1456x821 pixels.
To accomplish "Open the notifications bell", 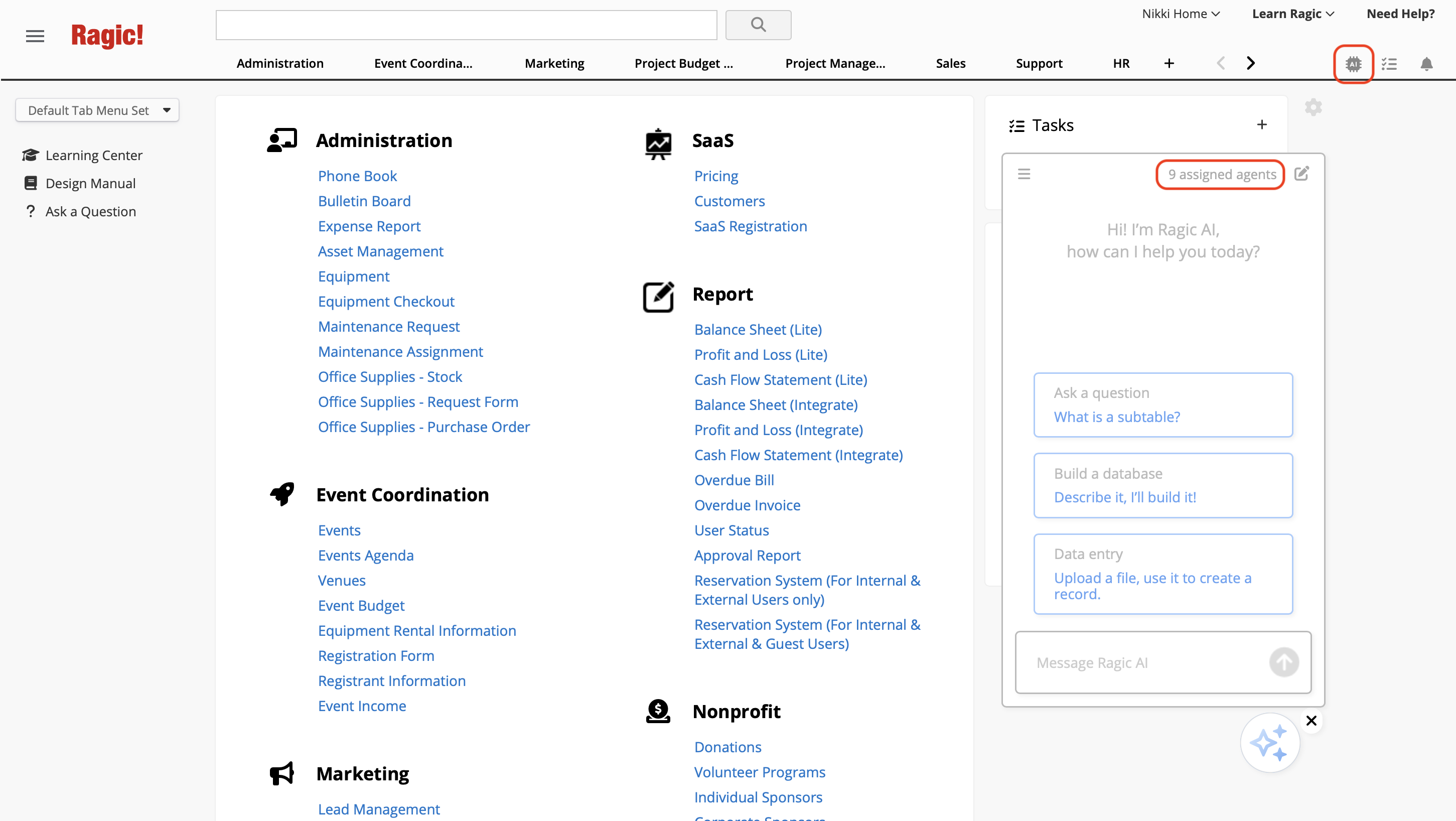I will click(x=1426, y=64).
